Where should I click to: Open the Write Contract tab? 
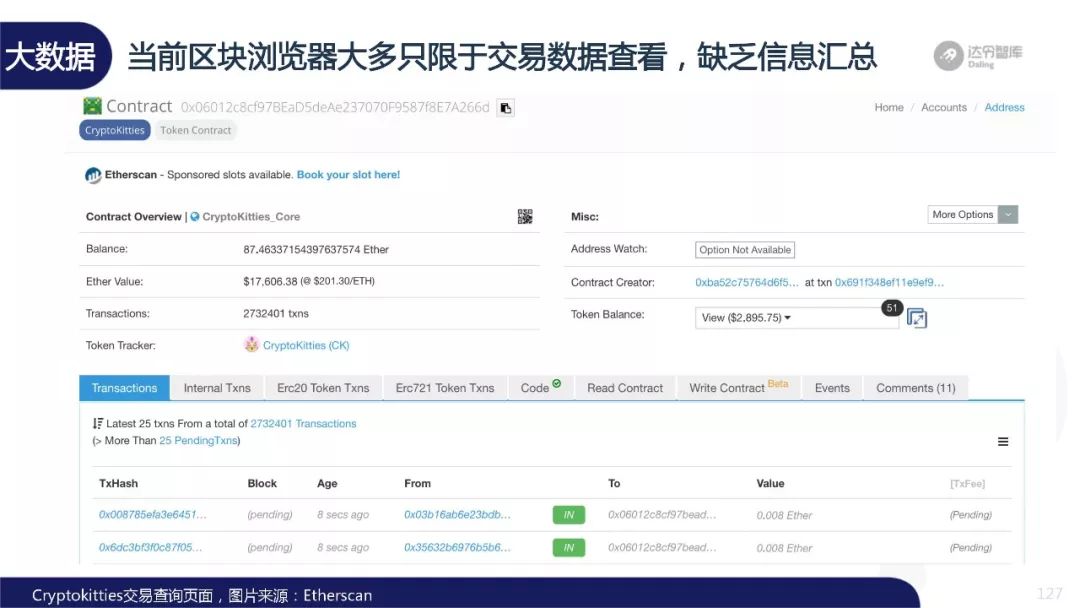pos(739,388)
